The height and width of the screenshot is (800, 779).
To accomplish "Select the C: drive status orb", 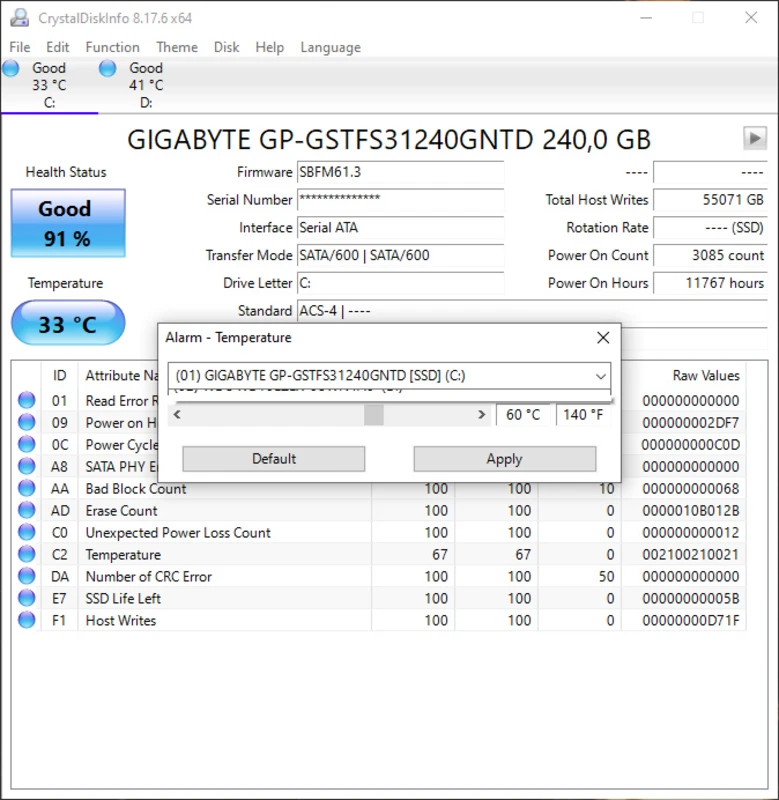I will click(11, 68).
